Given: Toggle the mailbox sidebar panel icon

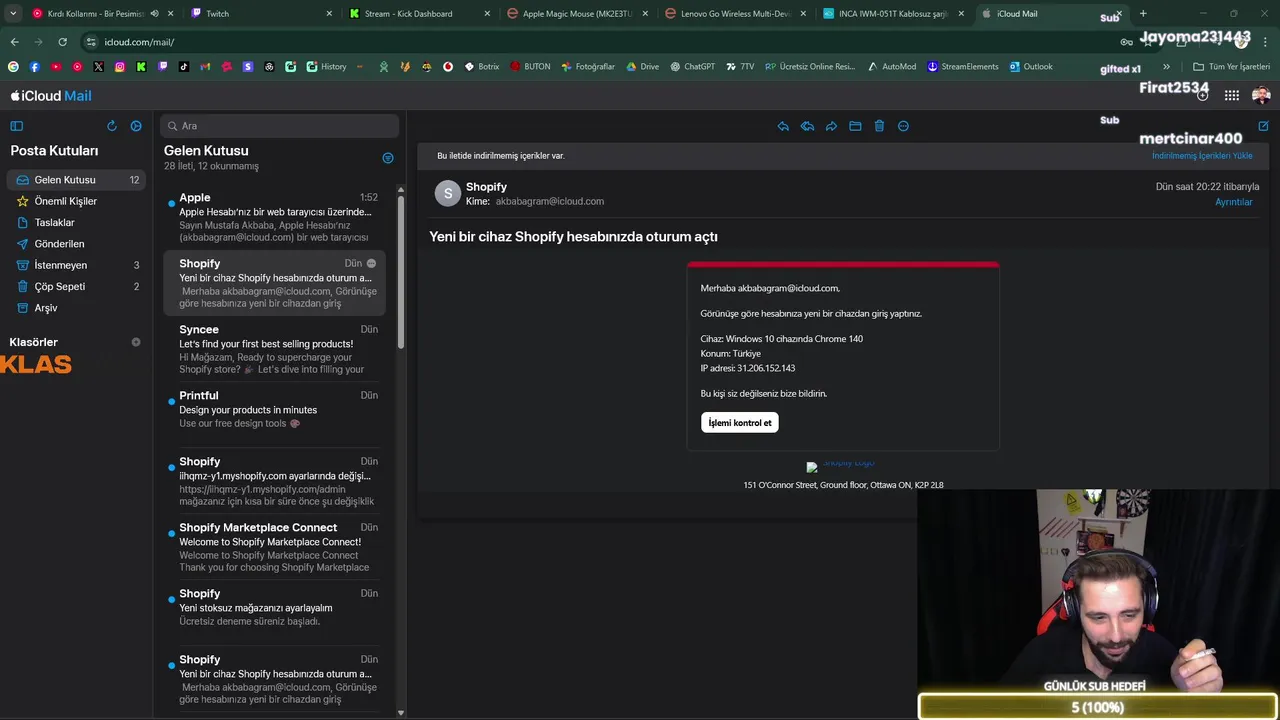Looking at the screenshot, I should tap(16, 126).
